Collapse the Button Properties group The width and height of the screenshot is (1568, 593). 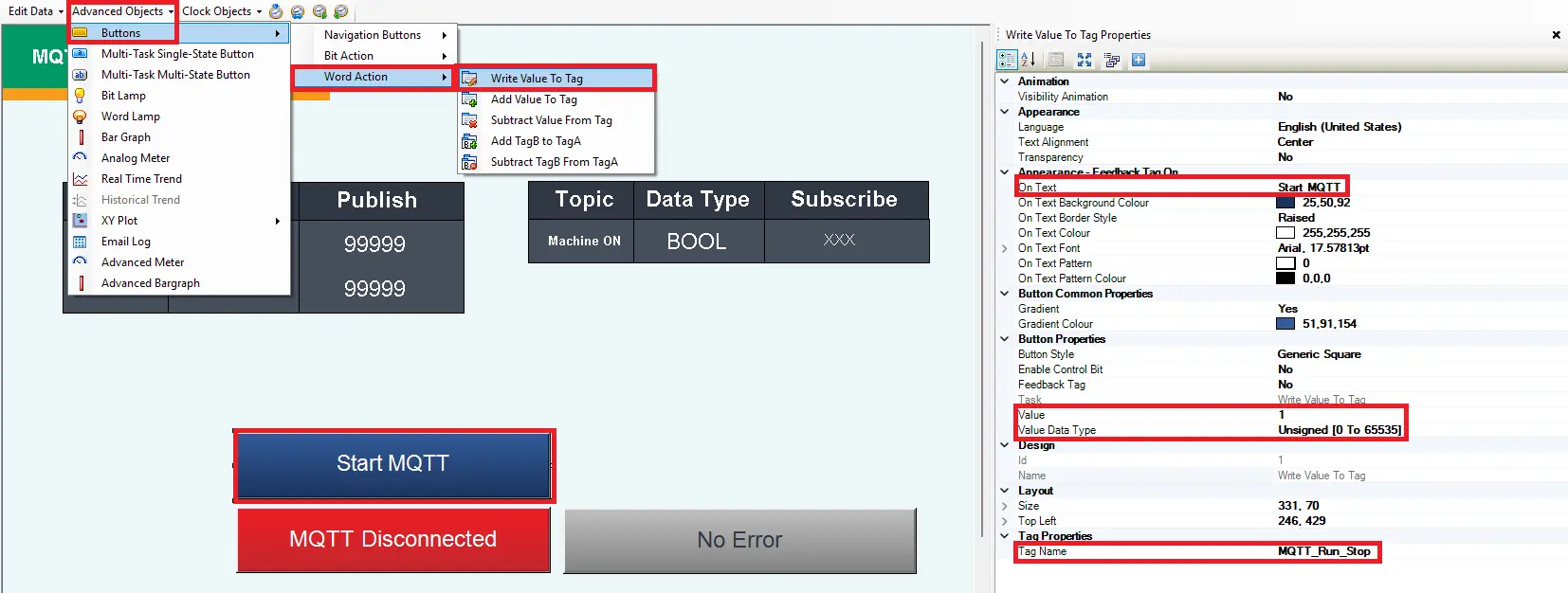pyautogui.click(x=1005, y=339)
